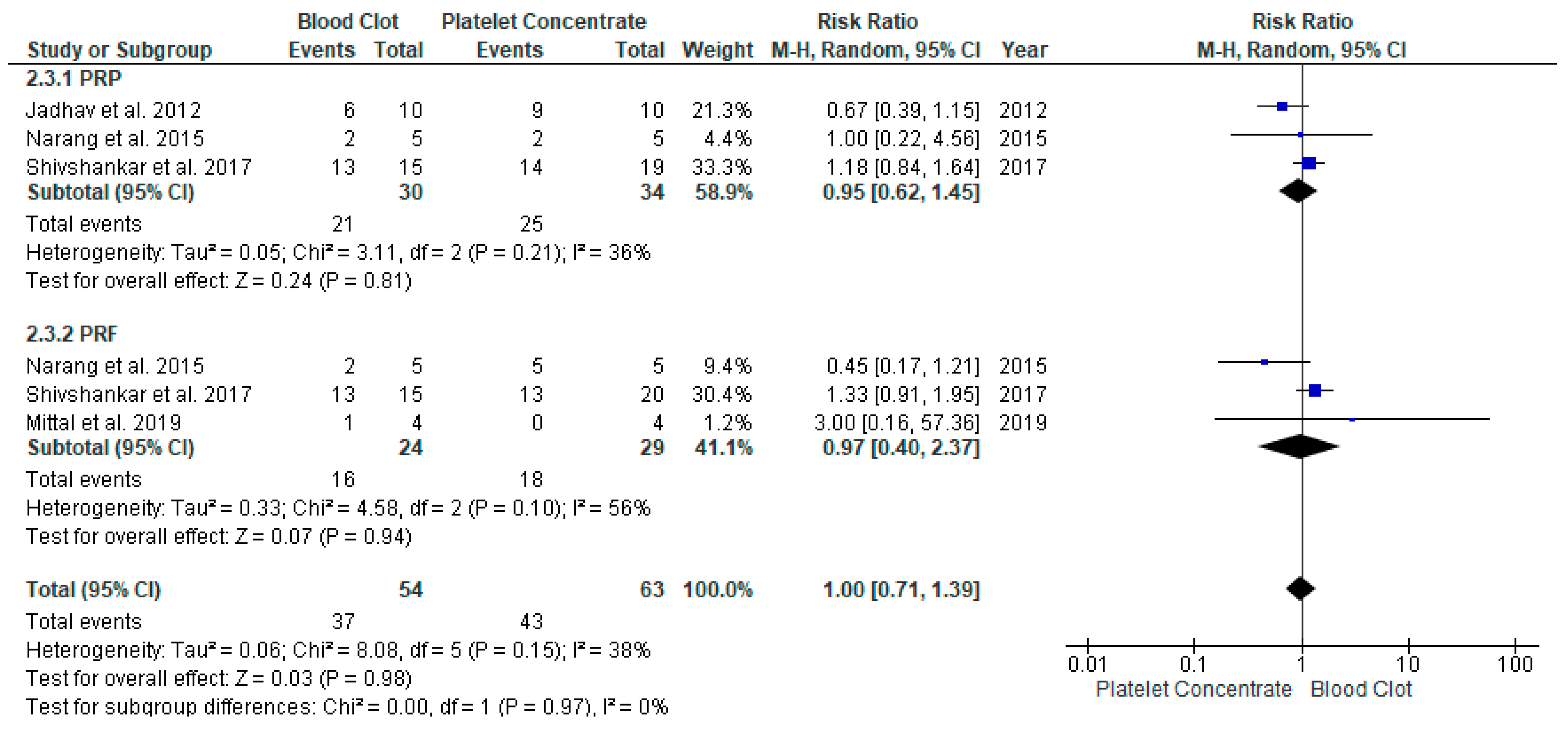1568x731 pixels.
Task: Click the axis tick label "100"
Action: pyautogui.click(x=1515, y=663)
